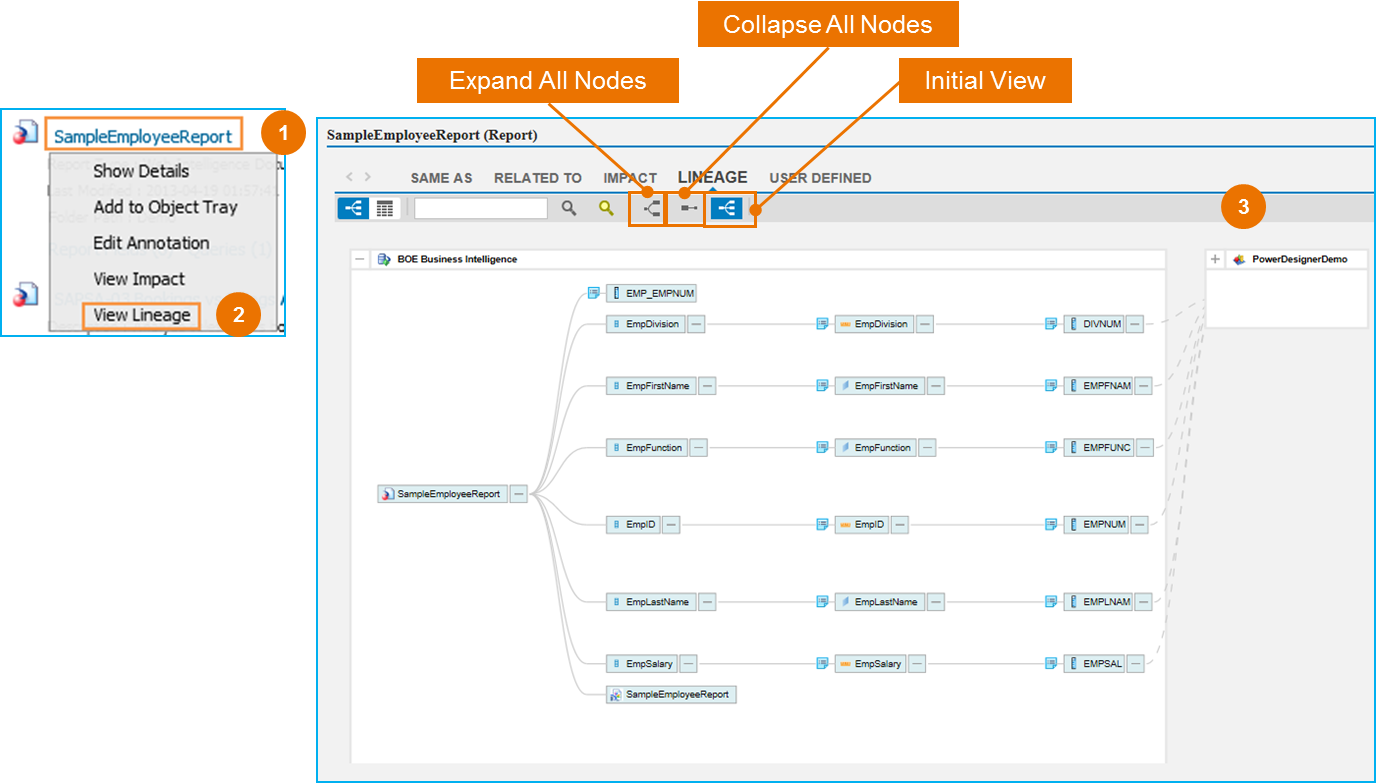Select the EMP_EMPNUM node
1376x783 pixels.
pyautogui.click(x=650, y=294)
